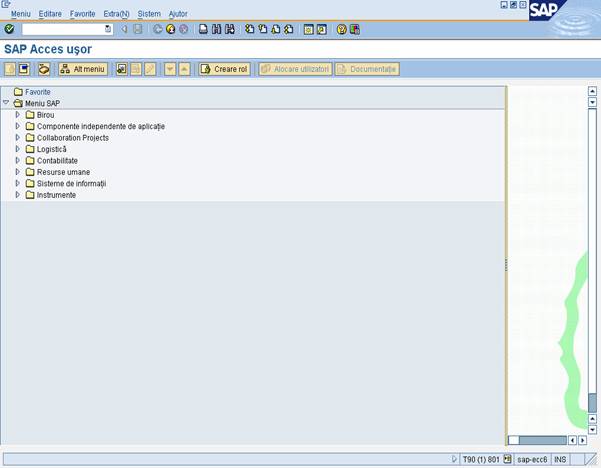Screen dimensions: 601x468
Task: Click the INS insert mode indicator
Action: [560, 459]
